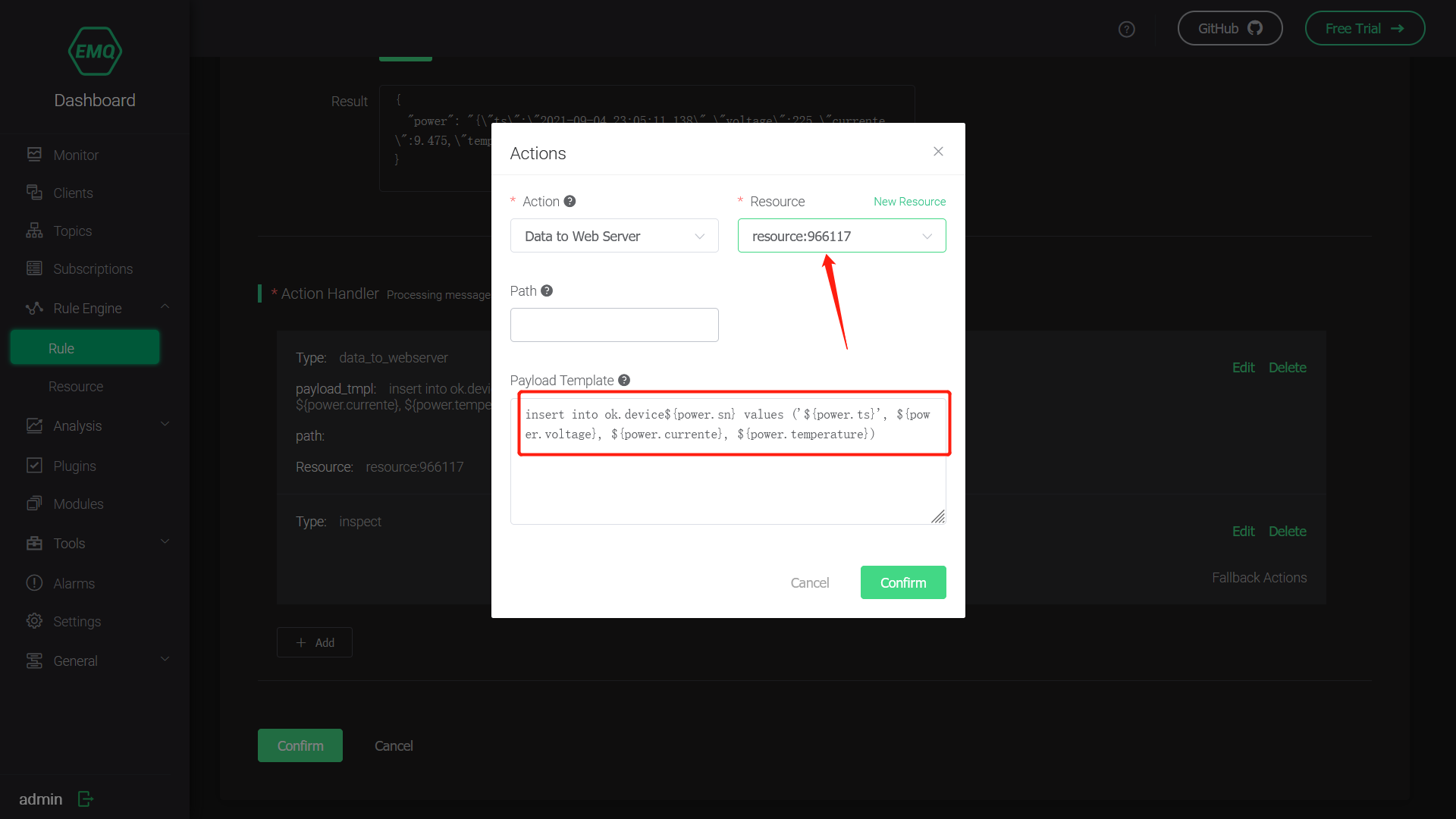Open the Resource dropdown showing resource:966117

click(x=842, y=237)
